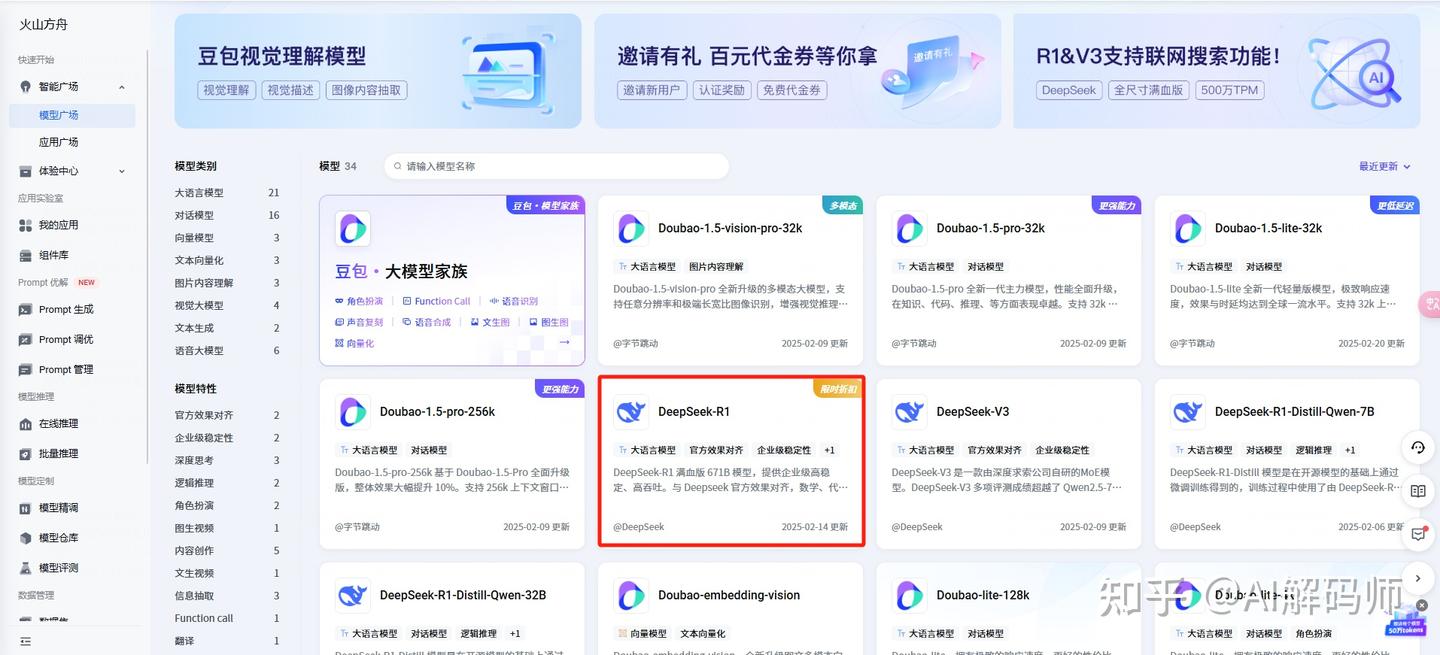The height and width of the screenshot is (655, 1440).
Task: Click the 组件库 icon
Action: [26, 255]
